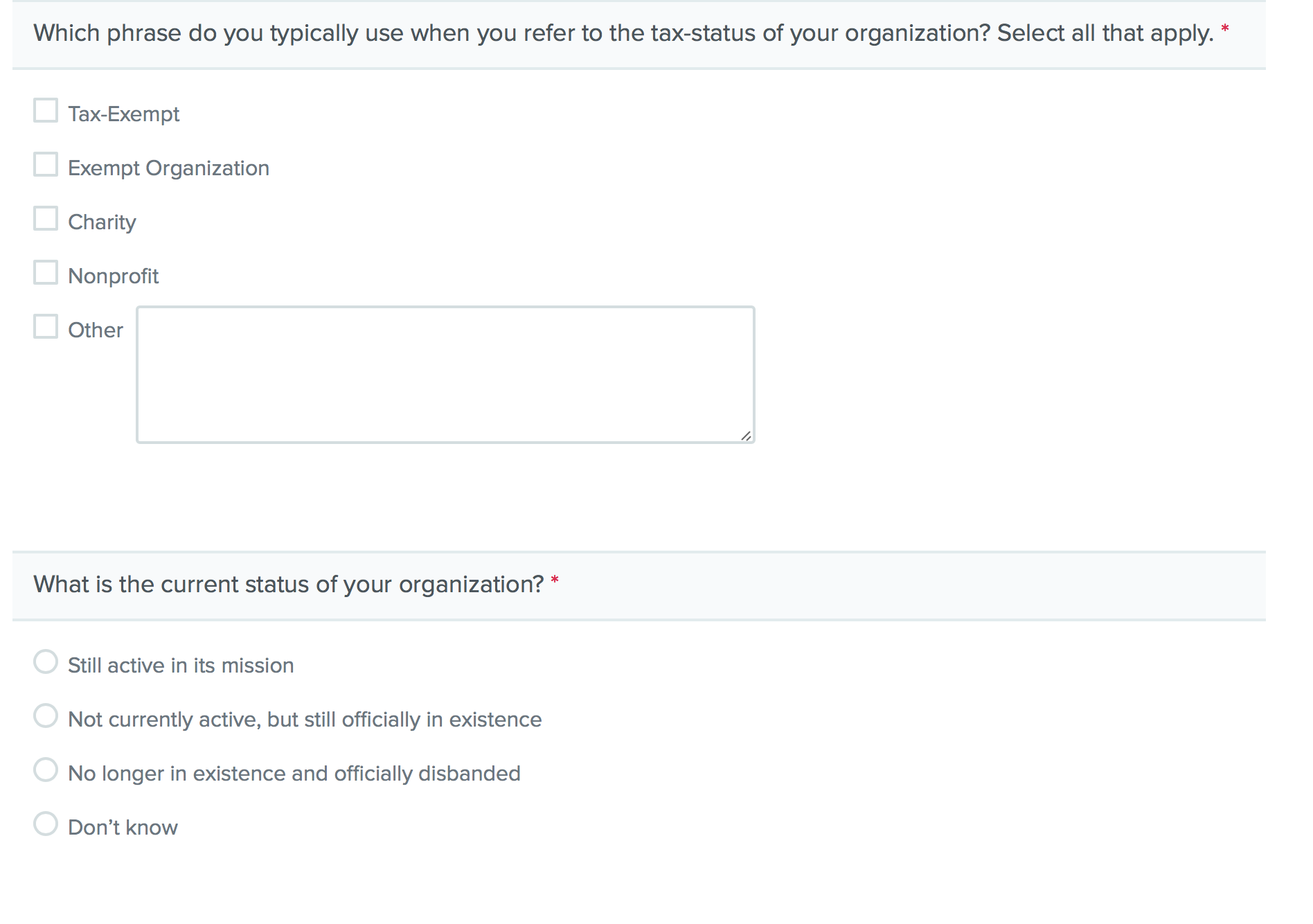Click the 'Still active in its mission' label
Screen dimensions: 1313x924
[181, 666]
